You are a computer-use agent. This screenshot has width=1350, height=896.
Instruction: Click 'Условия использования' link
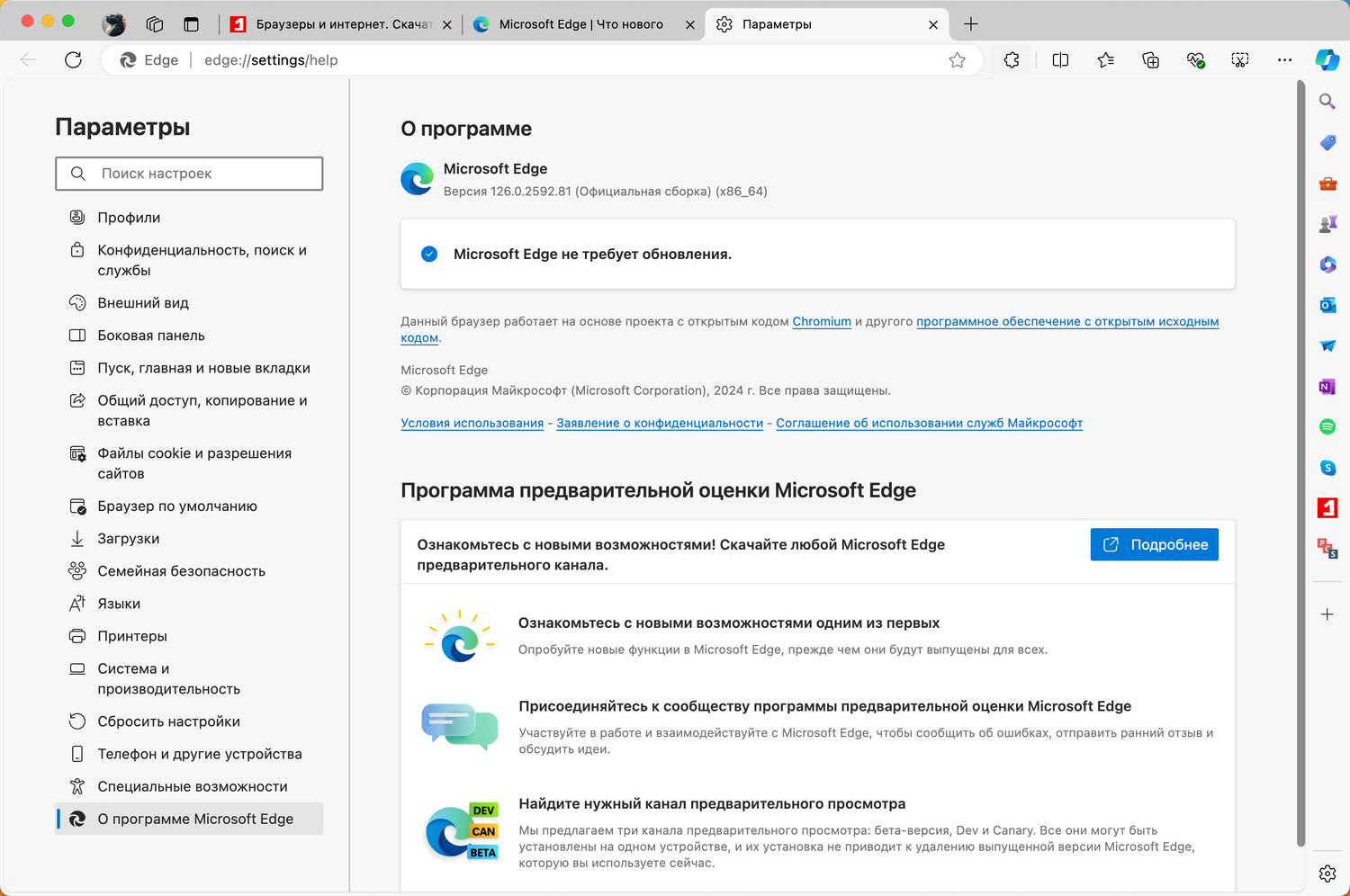click(x=472, y=423)
